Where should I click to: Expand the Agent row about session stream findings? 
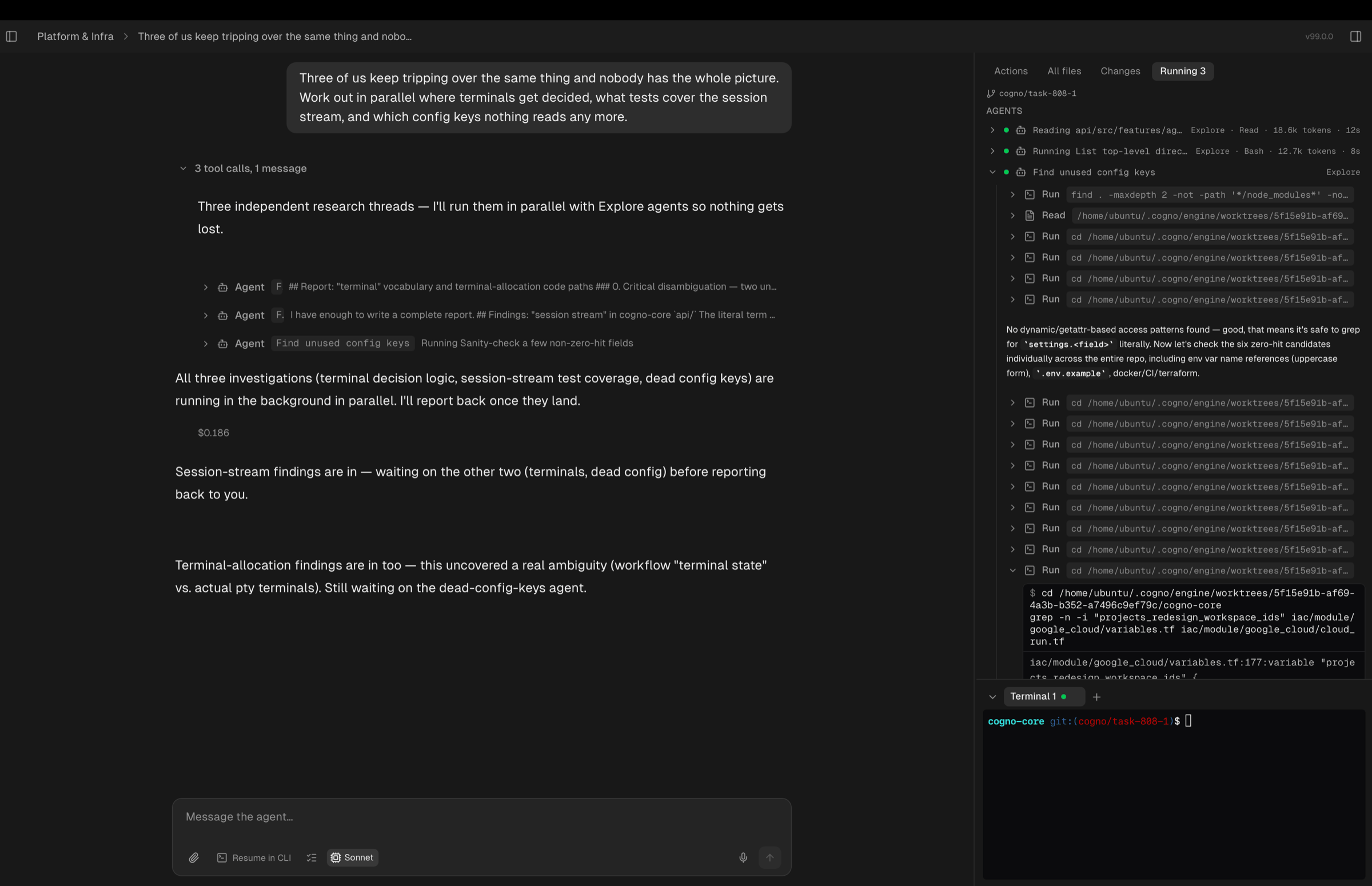click(x=205, y=316)
